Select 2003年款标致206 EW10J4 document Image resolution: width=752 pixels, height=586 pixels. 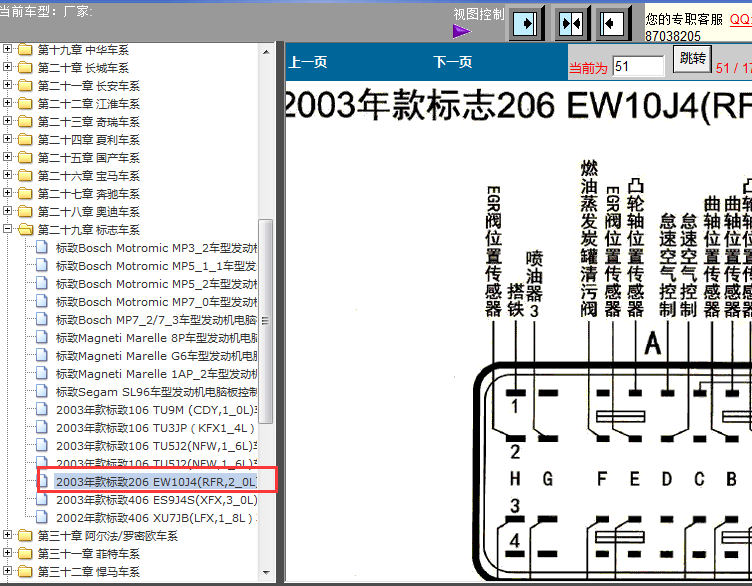[156, 481]
